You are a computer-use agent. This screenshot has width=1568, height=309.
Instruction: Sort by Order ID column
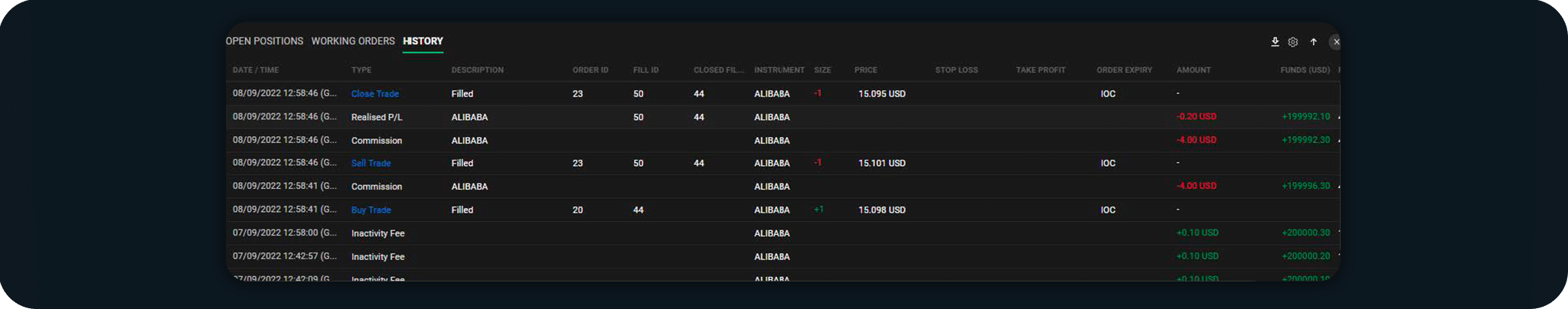(x=590, y=70)
